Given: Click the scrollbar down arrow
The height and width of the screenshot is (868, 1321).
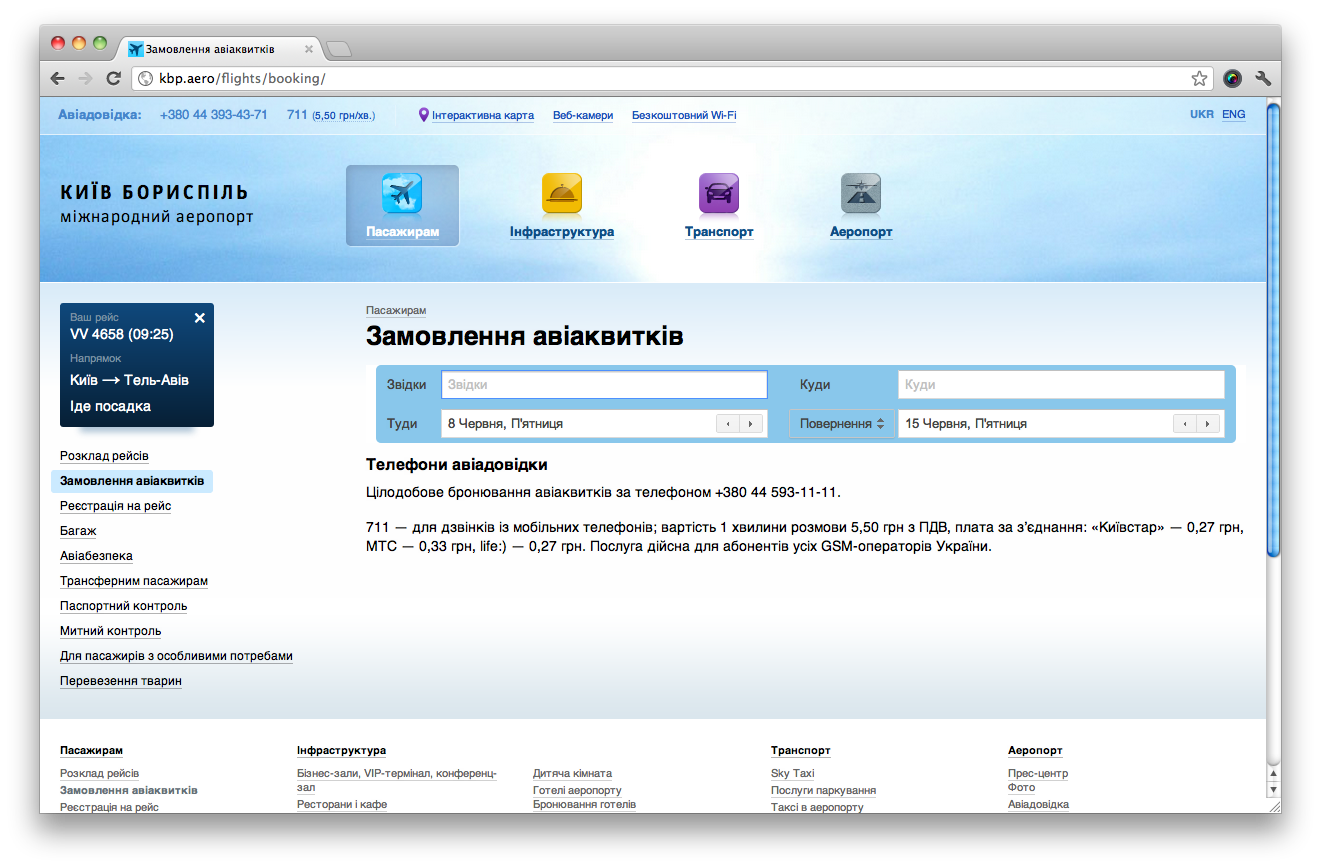Looking at the screenshot, I should [x=1273, y=789].
